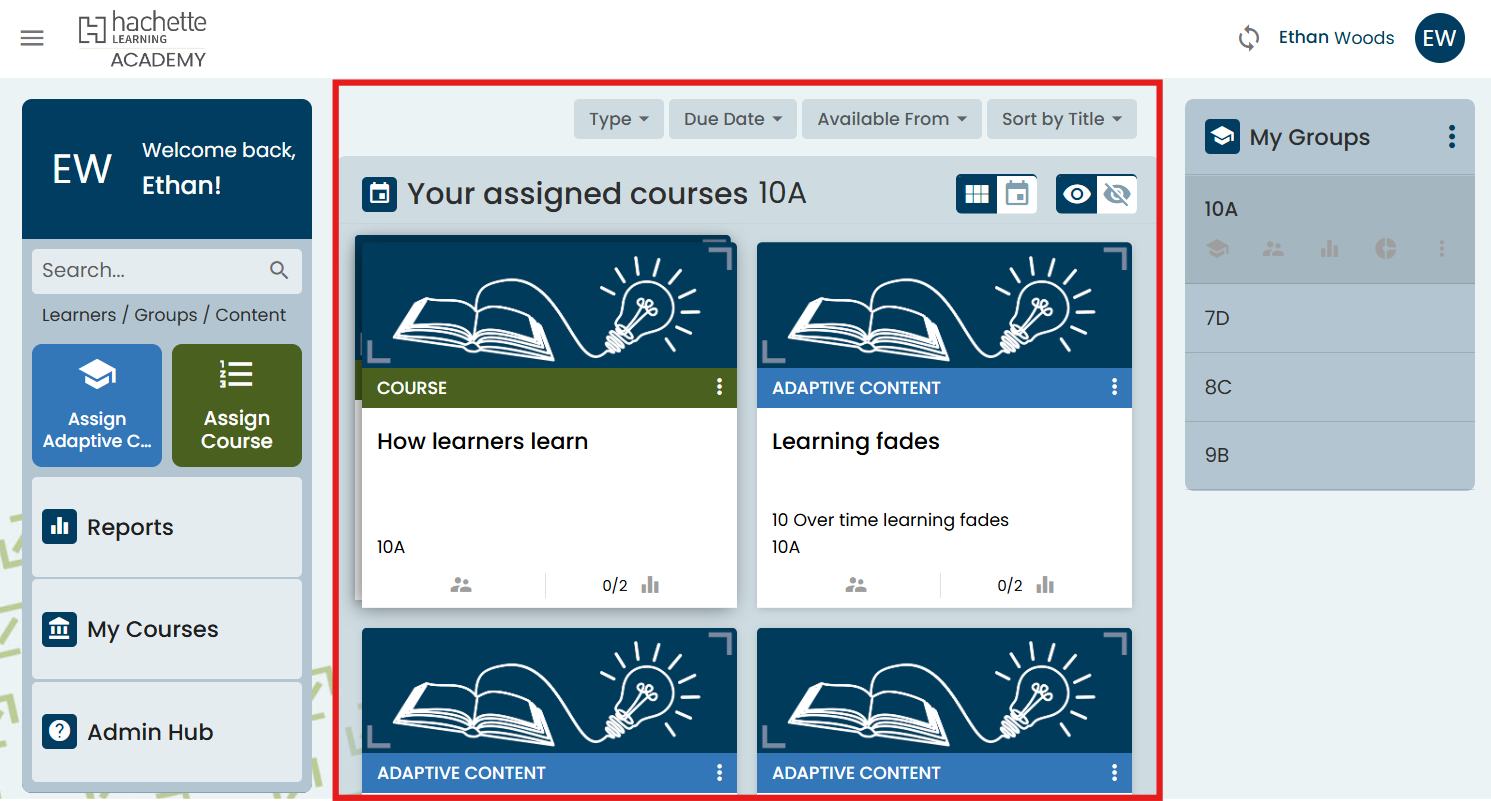Image resolution: width=1491 pixels, height=801 pixels.
Task: Open three-dot menu on Learning fades card
Action: pos(1114,388)
